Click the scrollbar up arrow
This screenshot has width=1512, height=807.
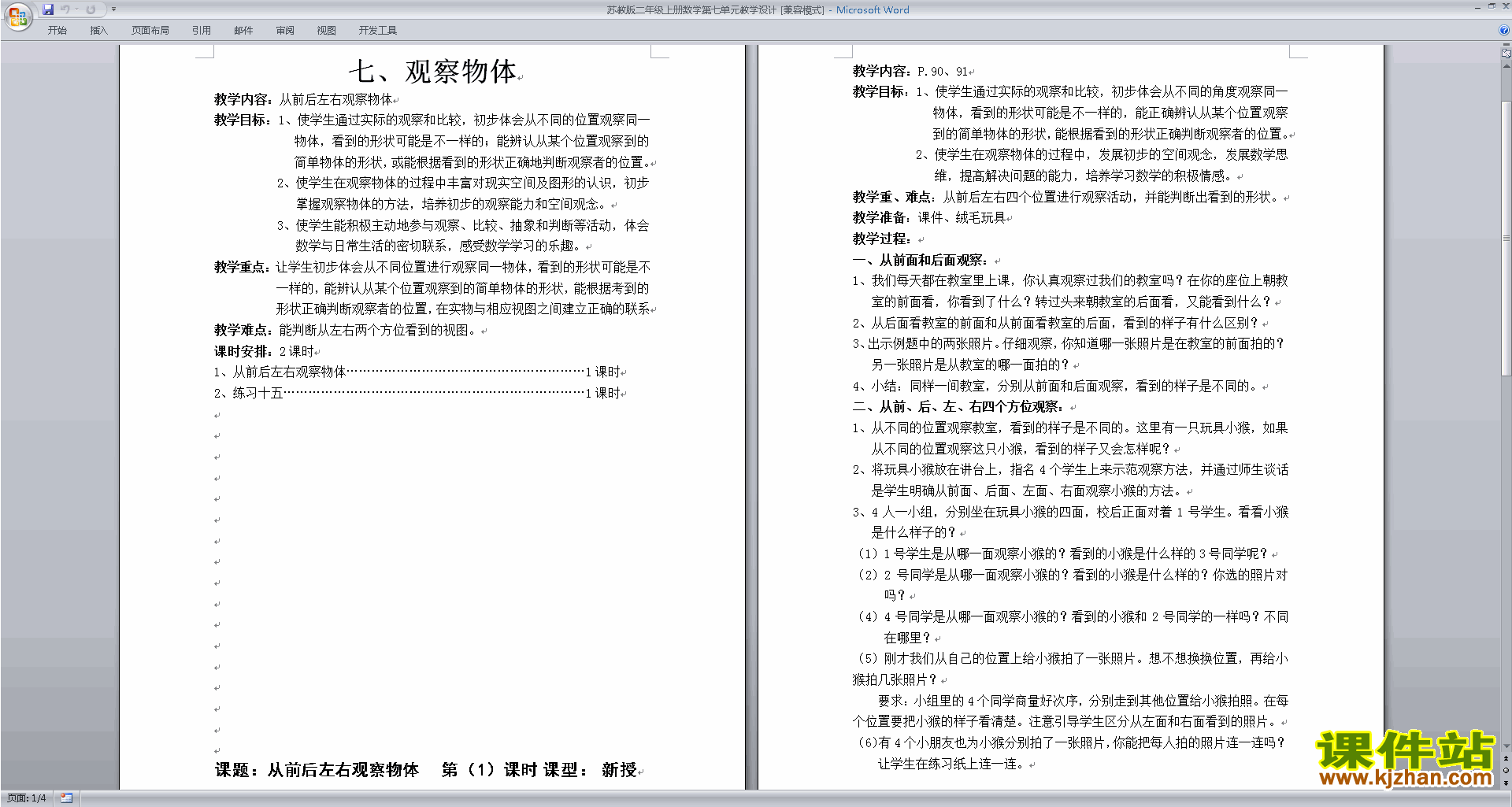pyautogui.click(x=1506, y=66)
